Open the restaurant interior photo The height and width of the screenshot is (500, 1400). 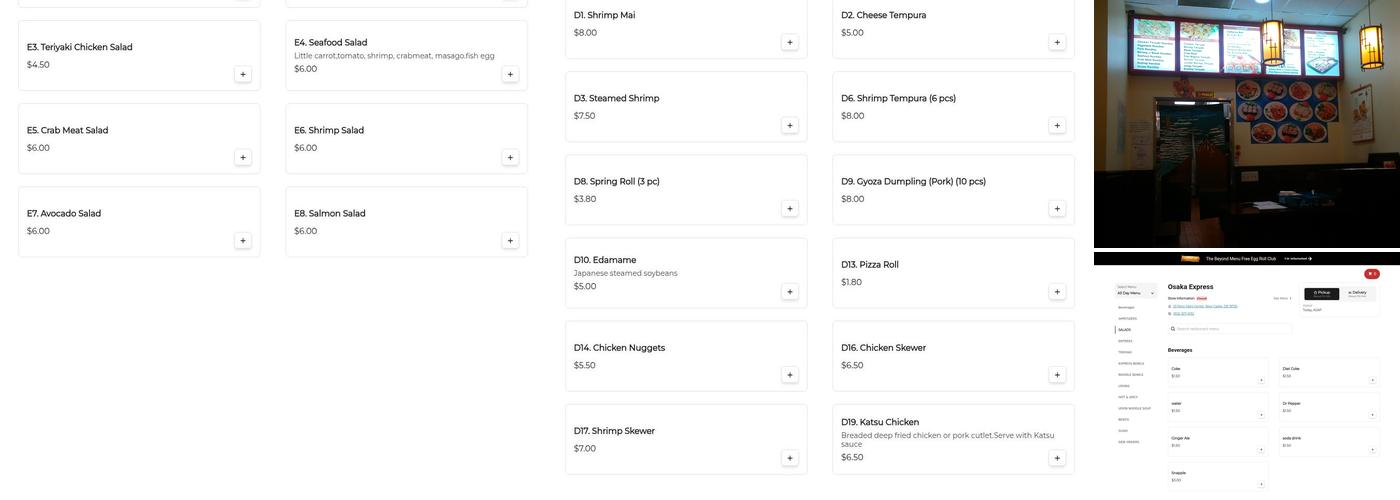pyautogui.click(x=1246, y=123)
